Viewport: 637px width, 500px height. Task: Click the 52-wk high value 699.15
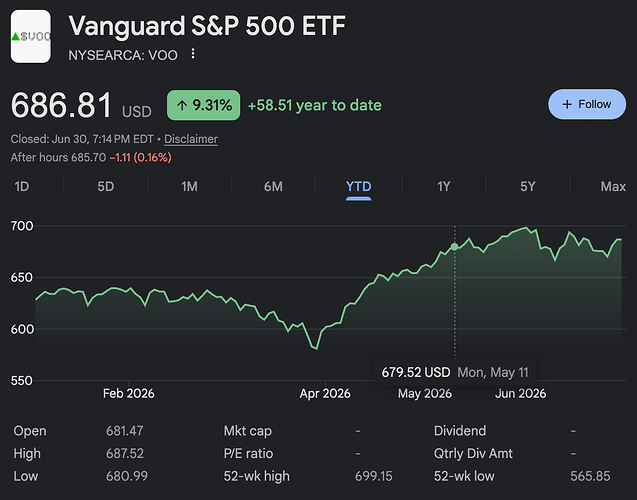374,476
